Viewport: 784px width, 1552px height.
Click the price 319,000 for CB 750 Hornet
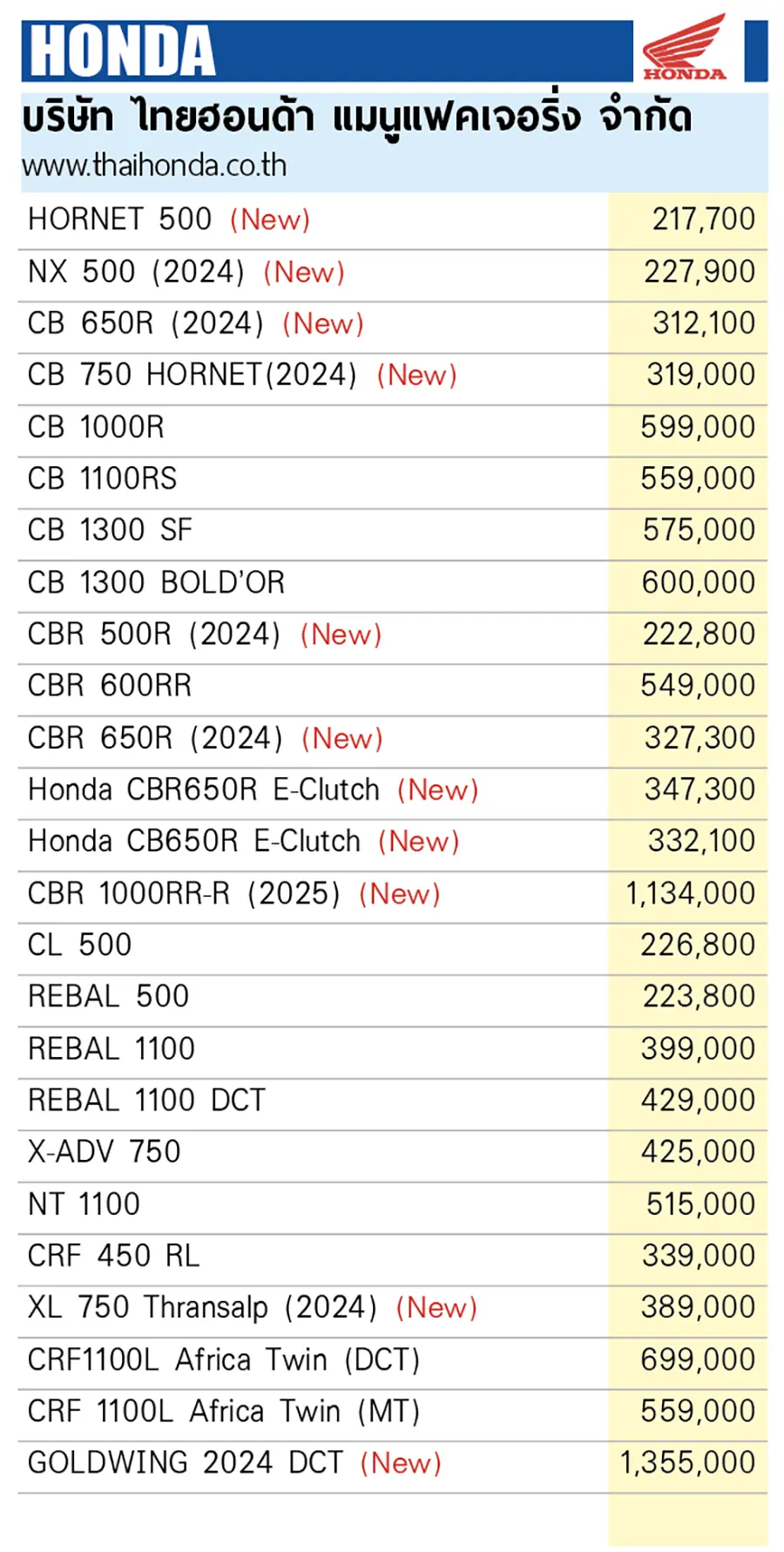pos(700,375)
